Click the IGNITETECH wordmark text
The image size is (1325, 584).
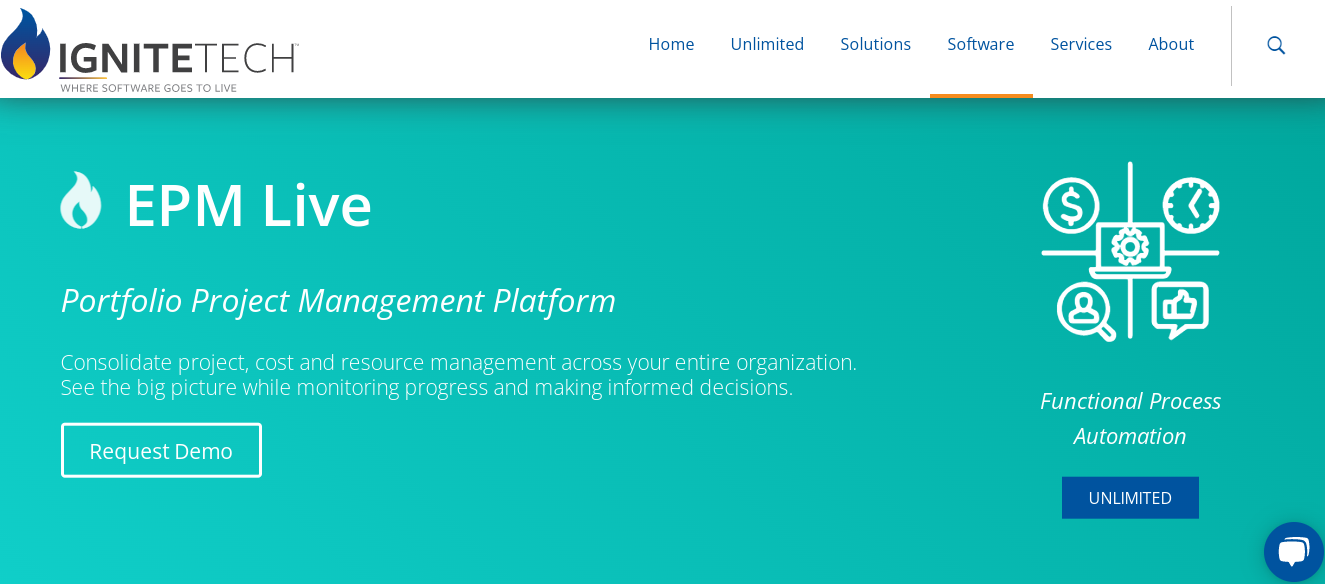point(178,58)
